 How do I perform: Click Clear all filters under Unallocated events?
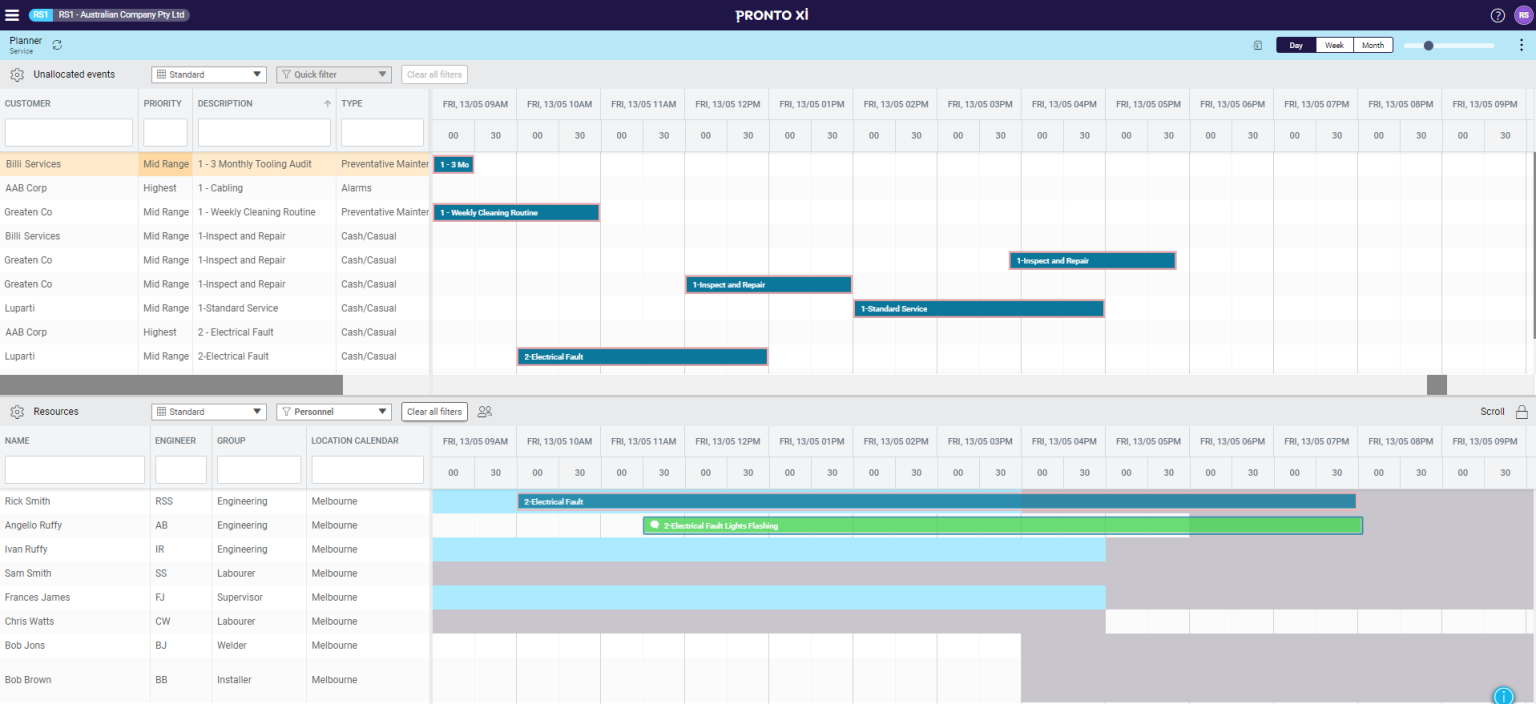(x=434, y=74)
